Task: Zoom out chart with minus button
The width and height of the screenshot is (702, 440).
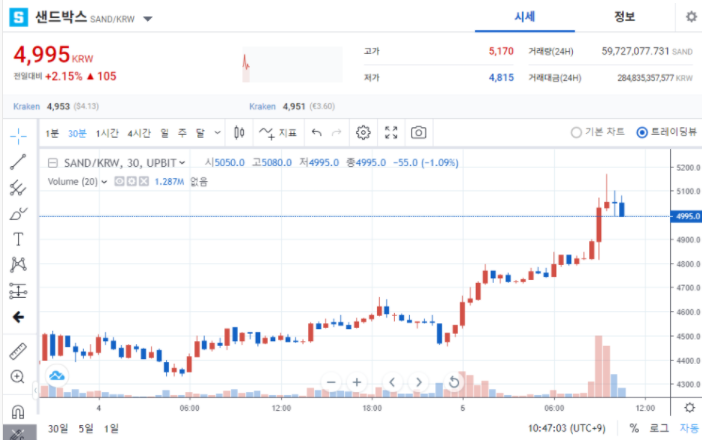Action: pyautogui.click(x=331, y=382)
